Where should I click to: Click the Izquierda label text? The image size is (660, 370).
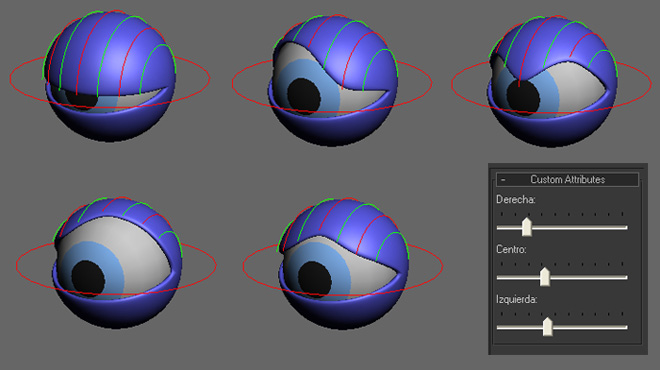pyautogui.click(x=517, y=299)
